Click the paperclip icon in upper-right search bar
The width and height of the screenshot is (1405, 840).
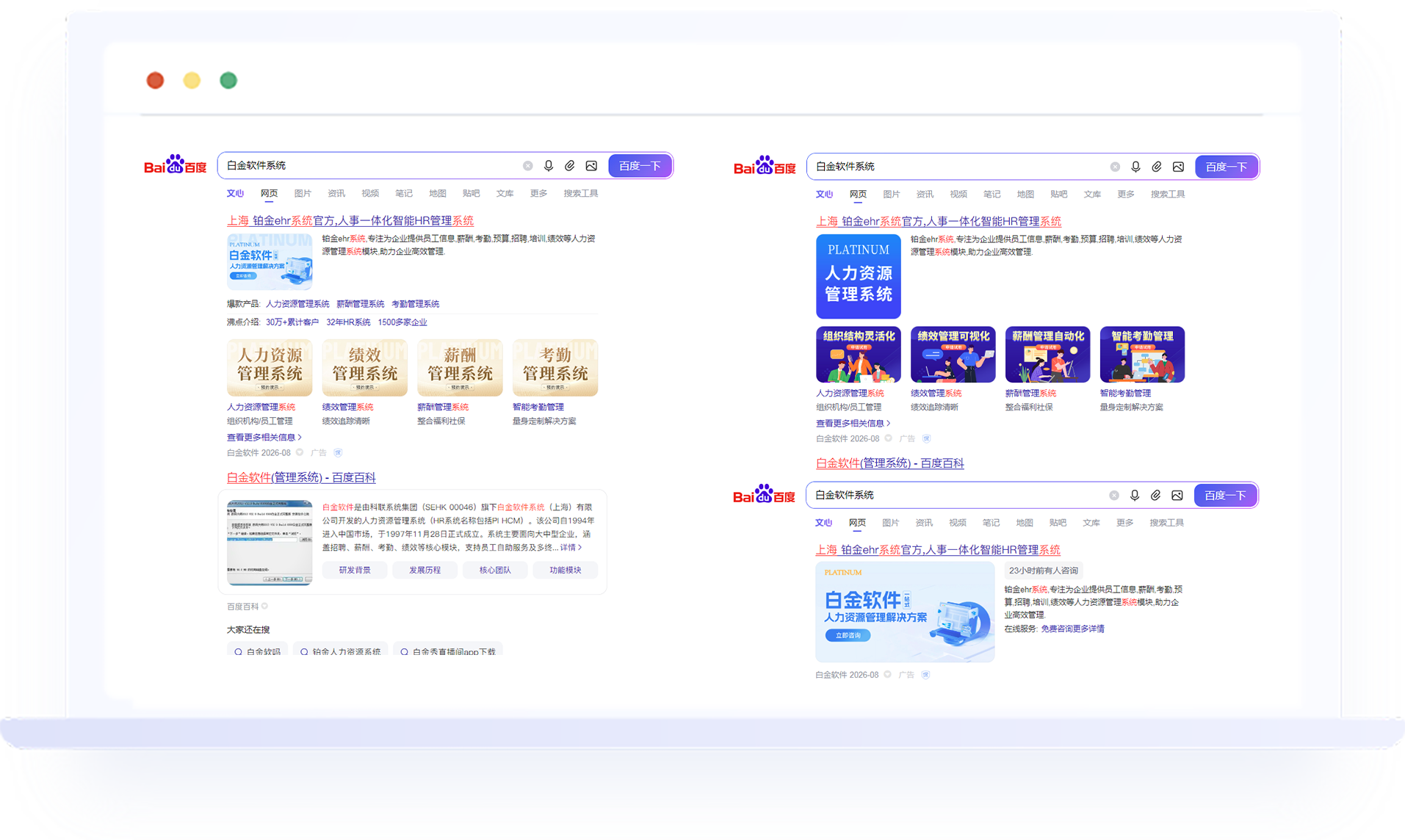click(1157, 167)
